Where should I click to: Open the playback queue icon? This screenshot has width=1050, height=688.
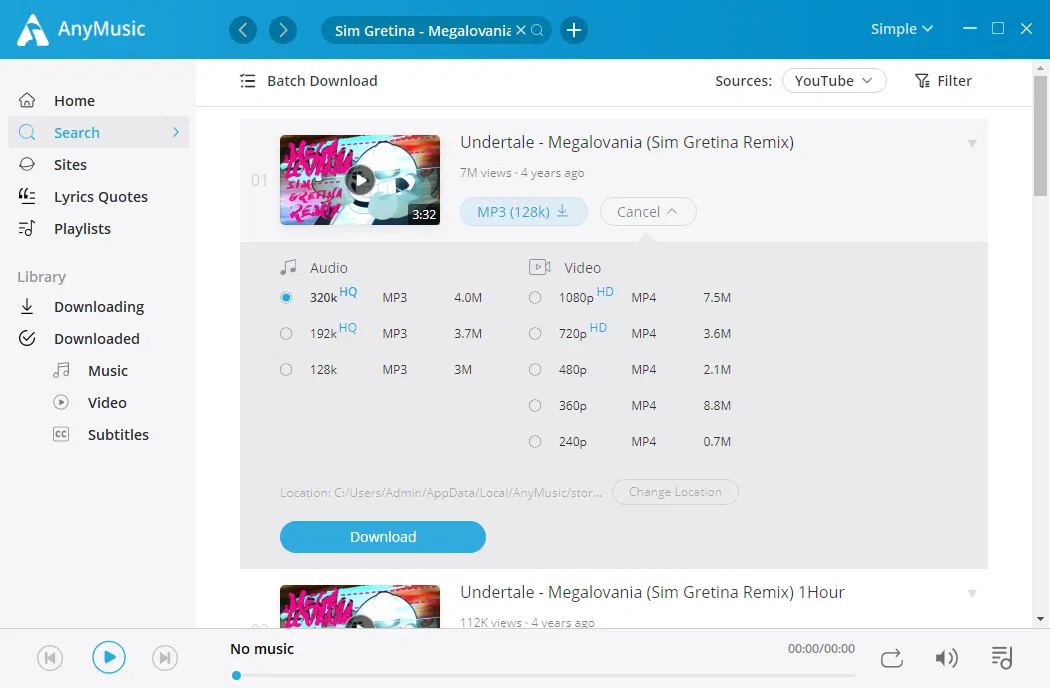(x=1001, y=657)
